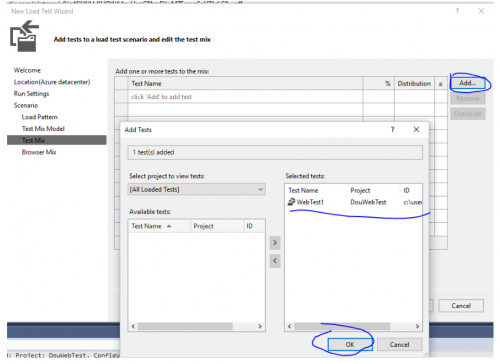Select the Test Mix wizard page
This screenshot has height=364, width=500.
tap(57, 140)
